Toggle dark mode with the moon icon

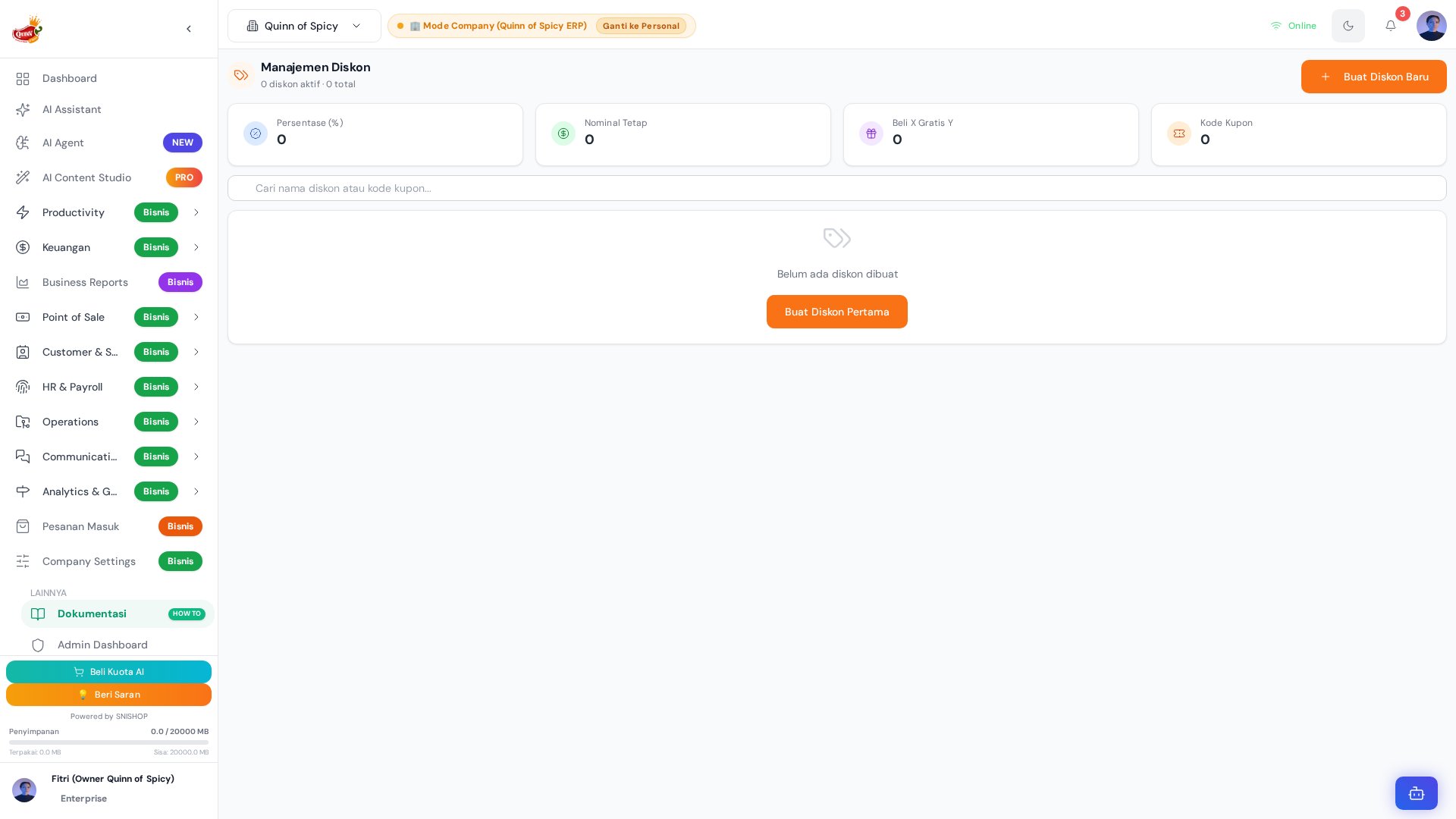[1348, 26]
